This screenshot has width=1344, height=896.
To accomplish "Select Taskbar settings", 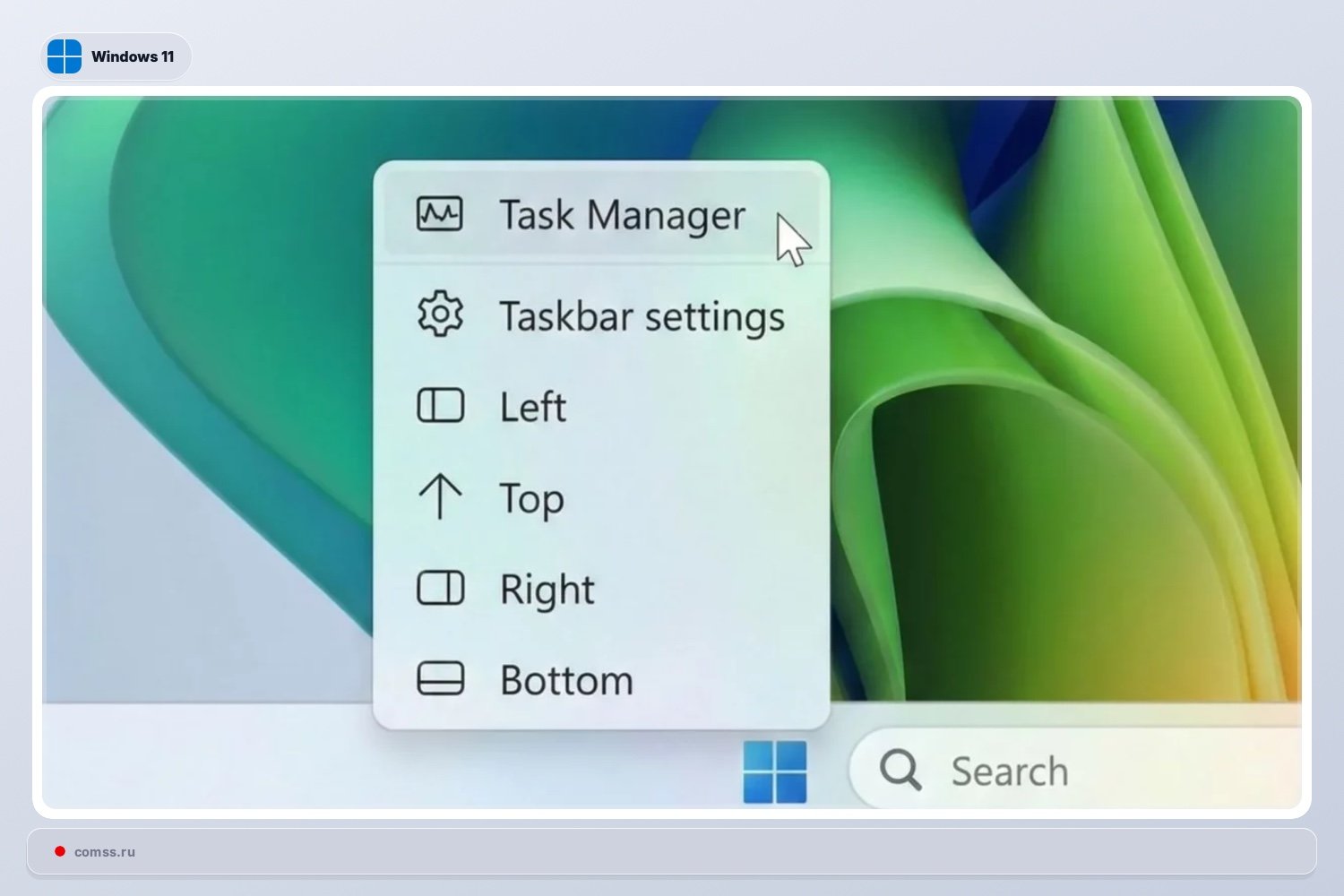I will click(x=642, y=315).
